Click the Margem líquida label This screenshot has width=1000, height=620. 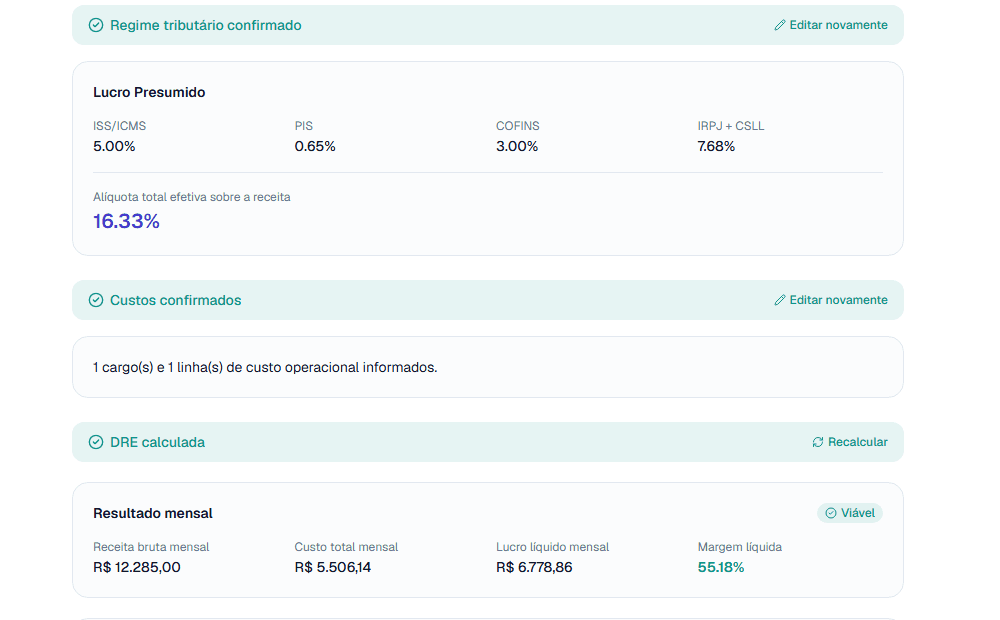[740, 547]
